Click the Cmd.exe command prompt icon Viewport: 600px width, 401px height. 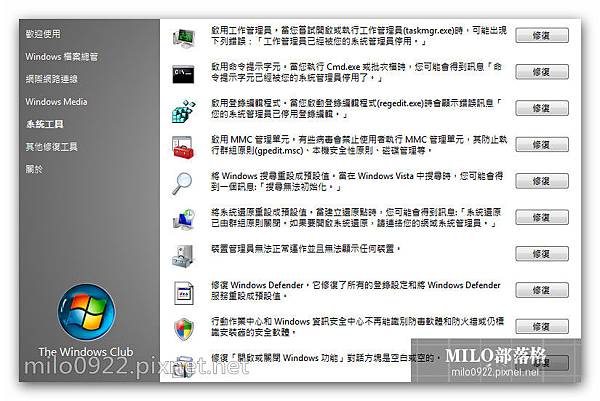click(x=183, y=74)
